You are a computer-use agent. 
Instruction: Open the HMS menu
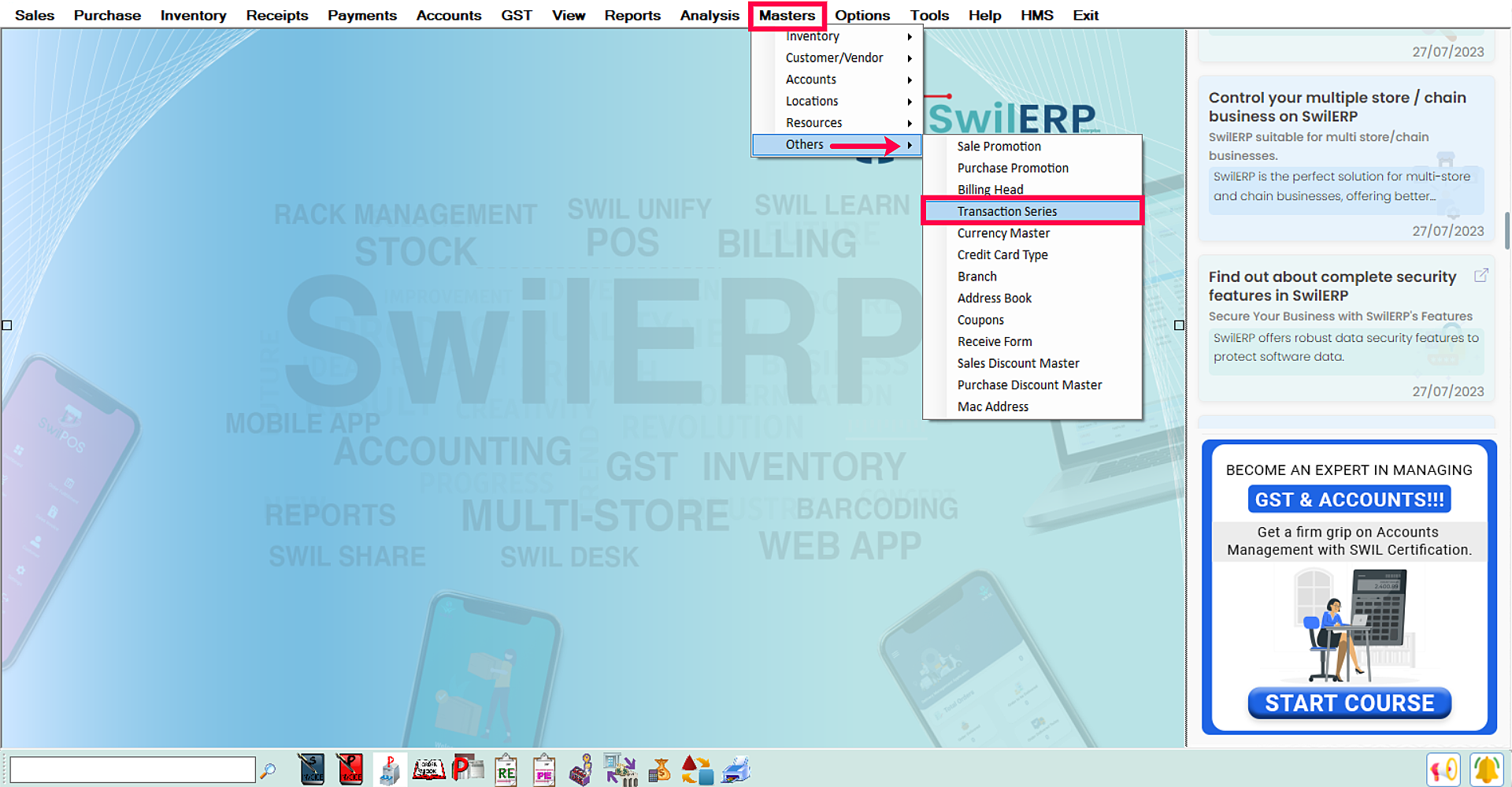coord(1037,15)
